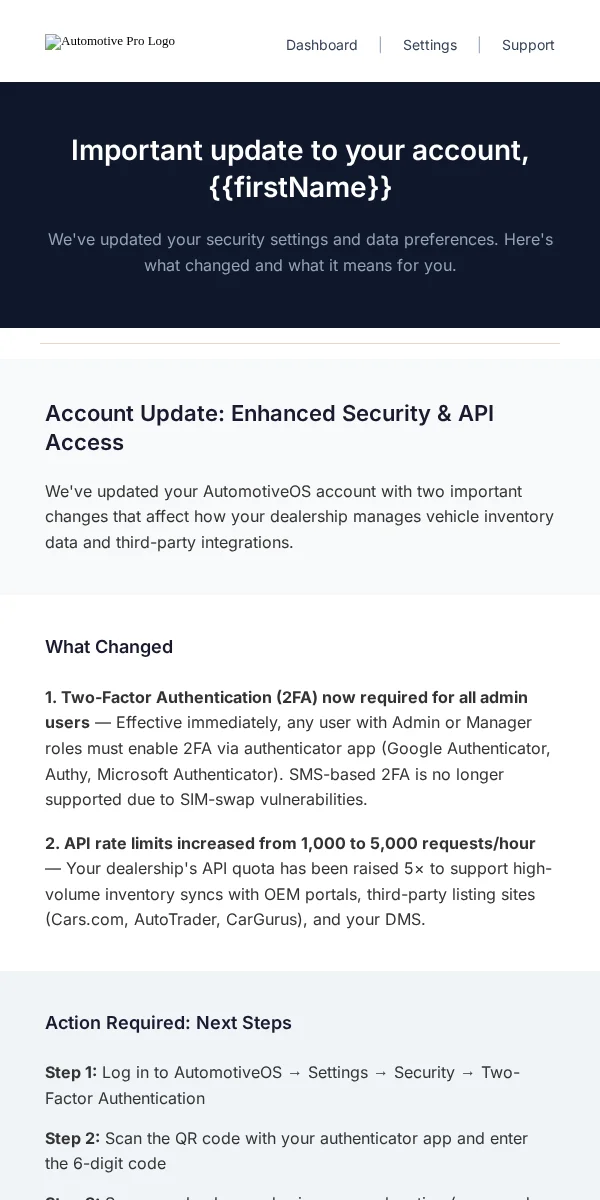Click the 'API rate limits increased' bold title
Image resolution: width=600 pixels, height=1200 pixels.
(x=290, y=843)
